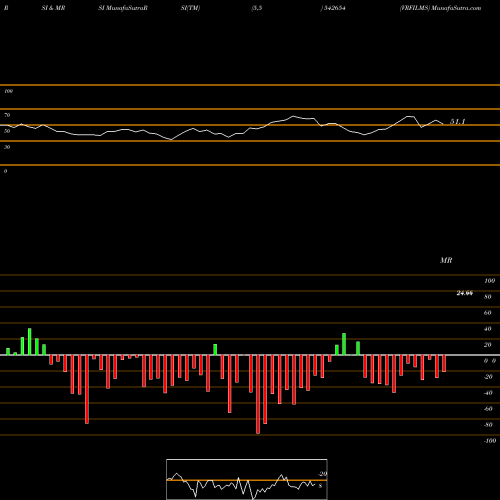
Task: Click the "SI MunafaSutraR" header label
Action: [x=123, y=8]
